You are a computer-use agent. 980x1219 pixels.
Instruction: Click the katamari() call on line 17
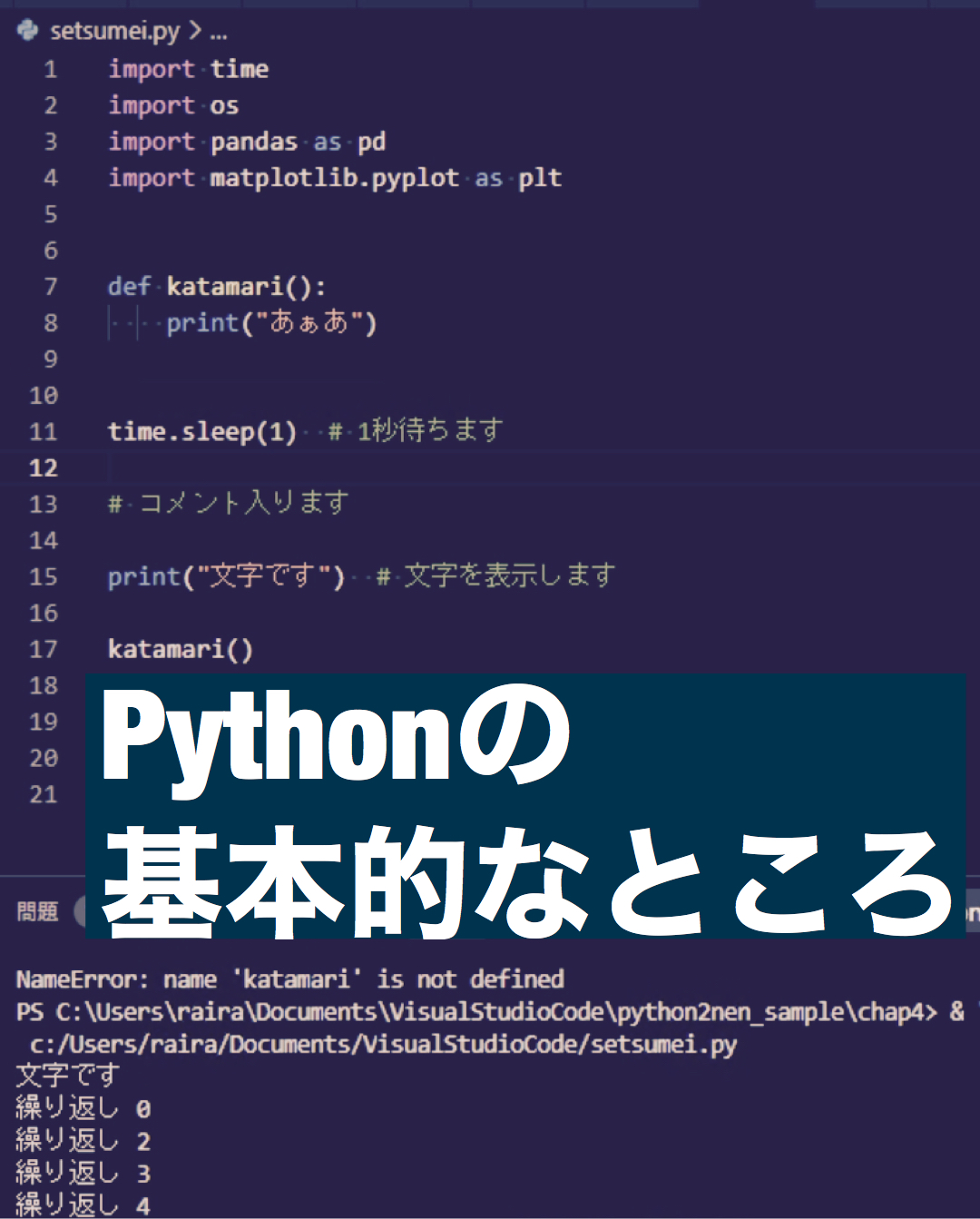pyautogui.click(x=181, y=649)
